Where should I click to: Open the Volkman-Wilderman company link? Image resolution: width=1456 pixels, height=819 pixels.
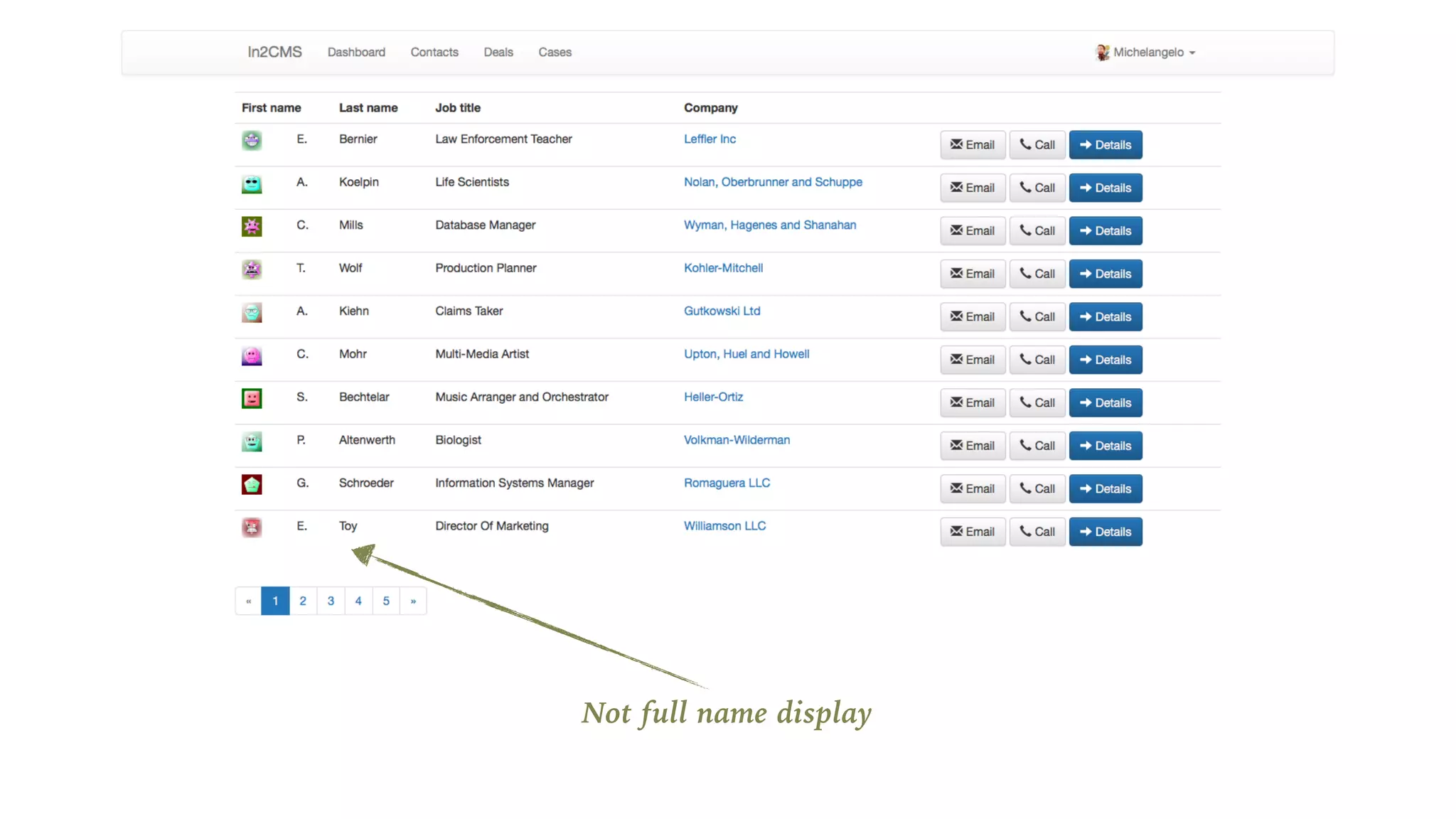(737, 440)
